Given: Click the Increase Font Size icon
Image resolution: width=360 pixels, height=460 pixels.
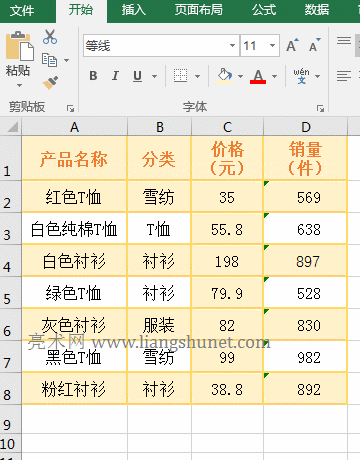Looking at the screenshot, I should click(293, 45).
